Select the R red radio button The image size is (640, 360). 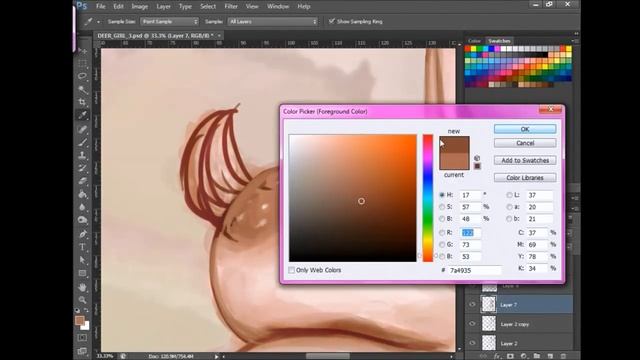click(x=442, y=233)
